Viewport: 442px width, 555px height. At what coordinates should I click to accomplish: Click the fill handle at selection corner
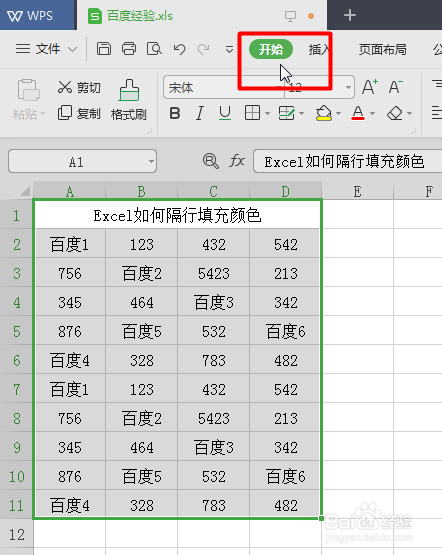point(321,519)
